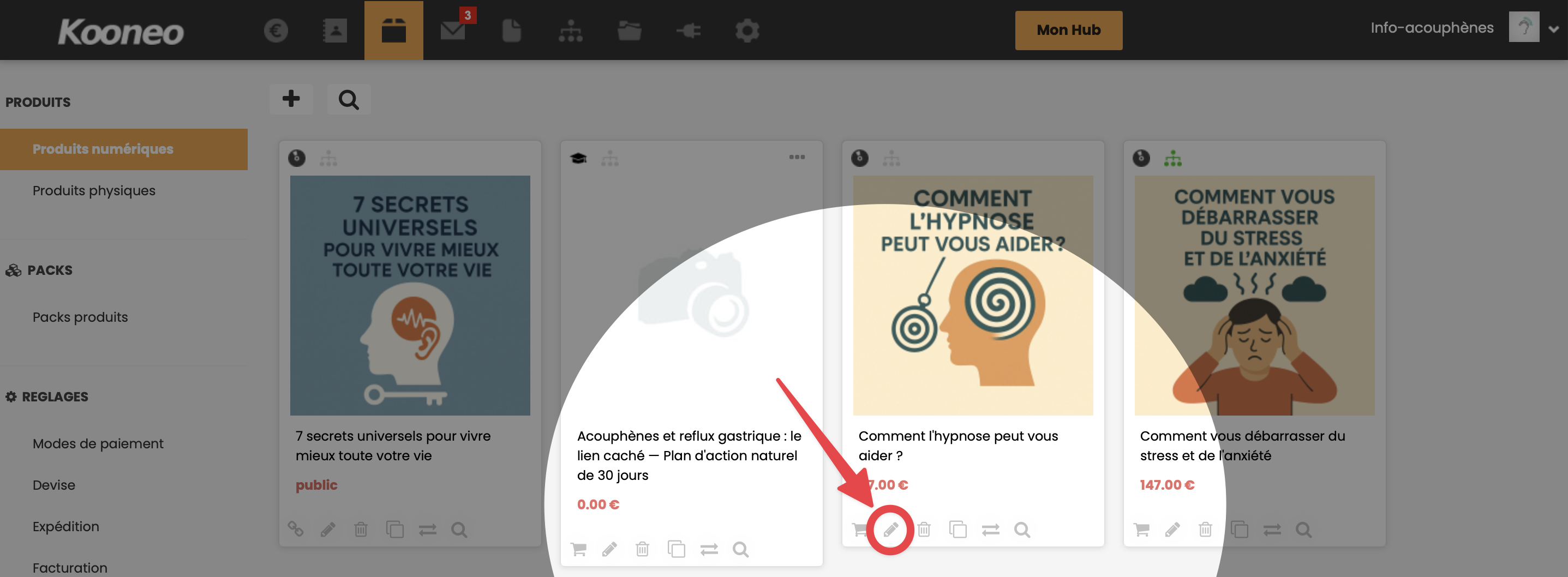Click the digital product icon on 7 secrets card

click(296, 158)
